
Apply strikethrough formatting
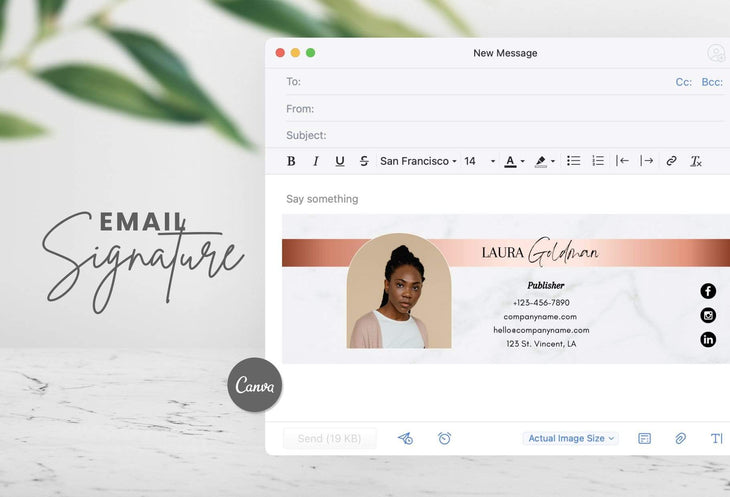(x=364, y=161)
